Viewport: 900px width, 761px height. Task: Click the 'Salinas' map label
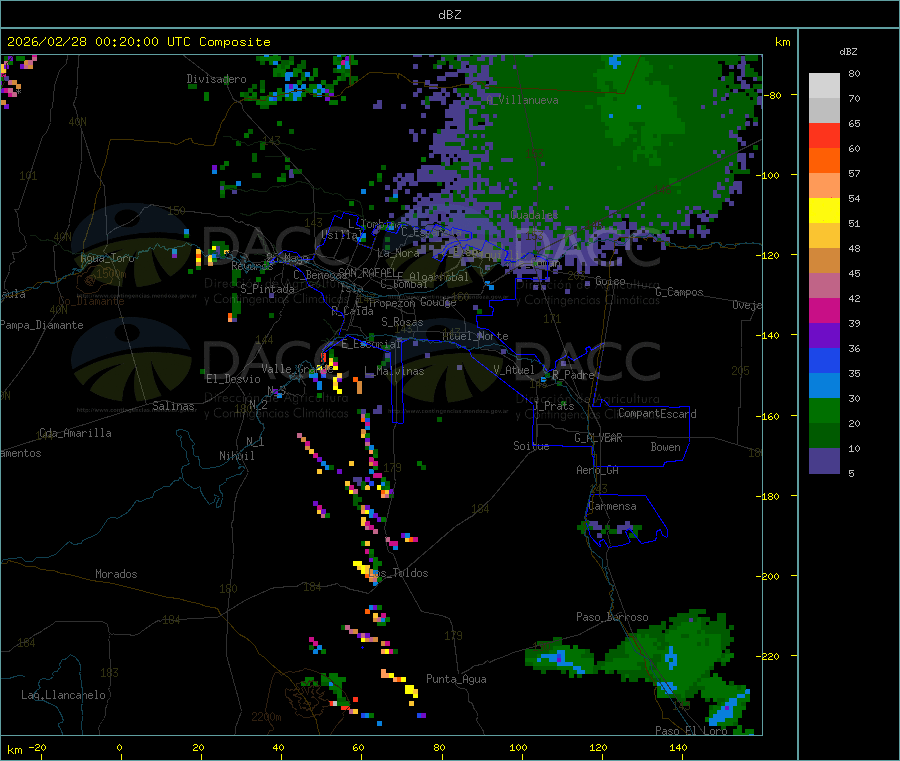point(173,406)
